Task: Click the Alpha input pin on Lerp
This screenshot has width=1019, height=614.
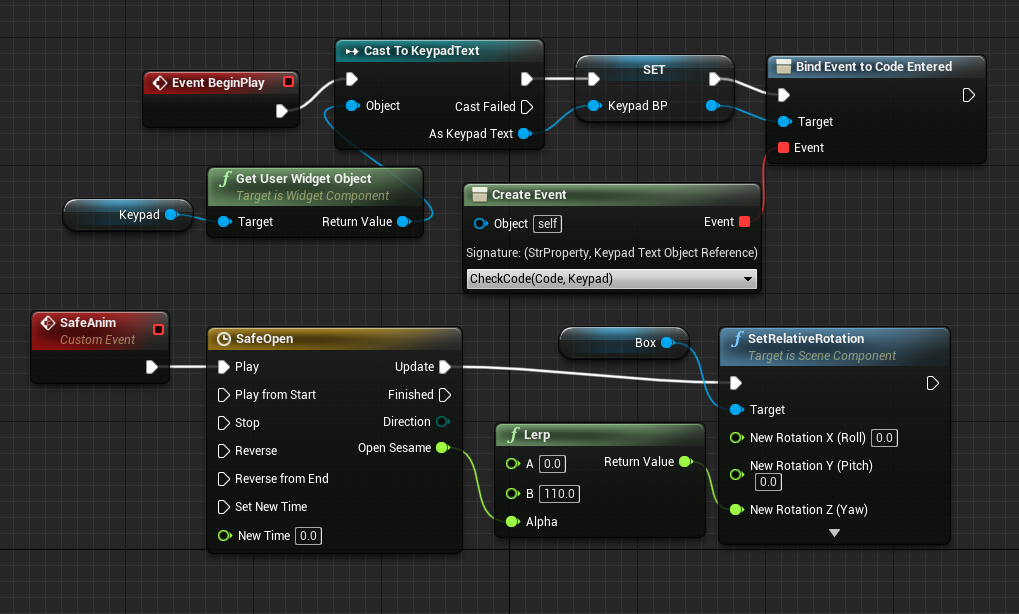Action: click(x=512, y=521)
